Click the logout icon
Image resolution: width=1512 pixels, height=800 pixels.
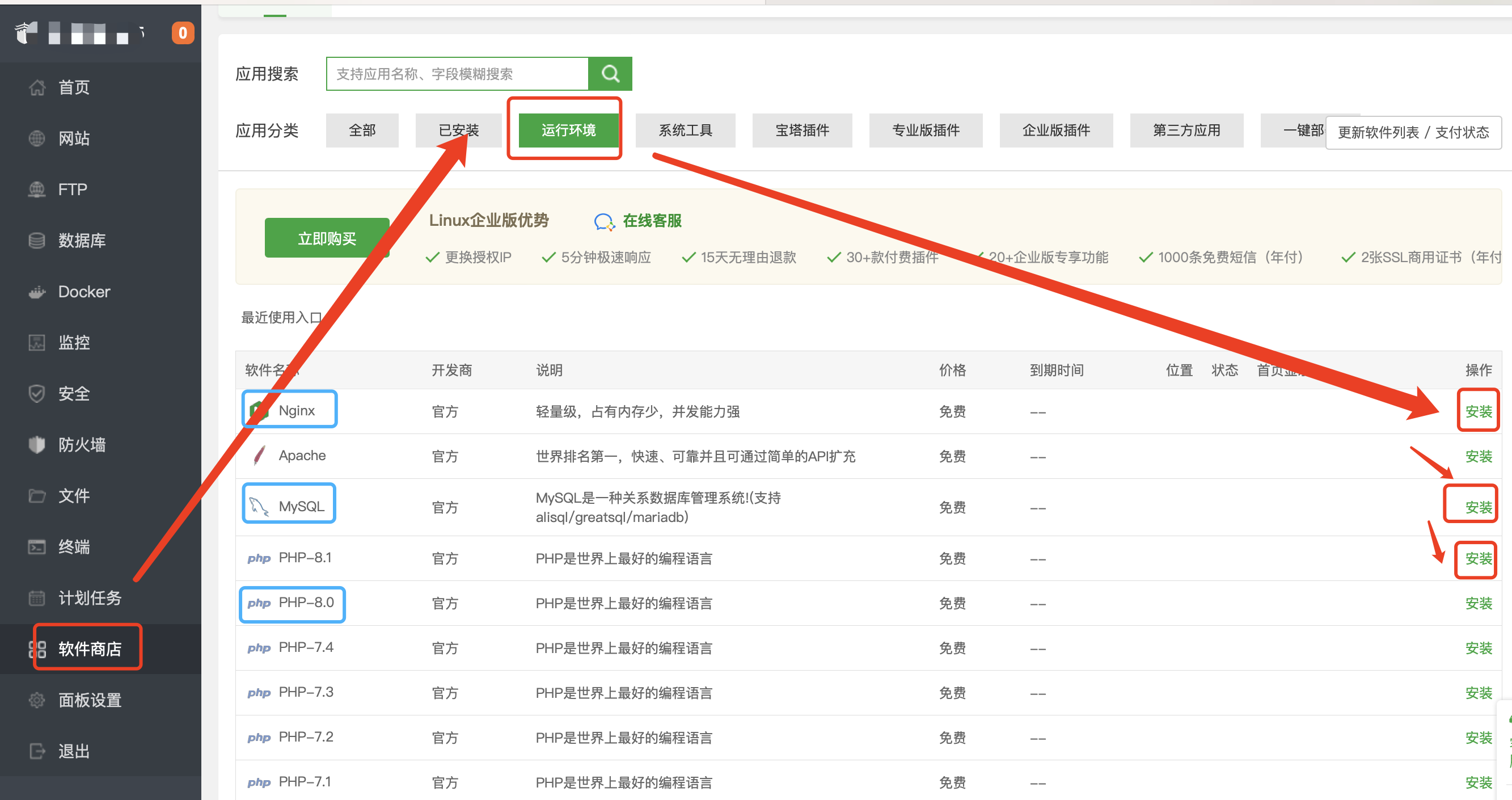[x=37, y=751]
